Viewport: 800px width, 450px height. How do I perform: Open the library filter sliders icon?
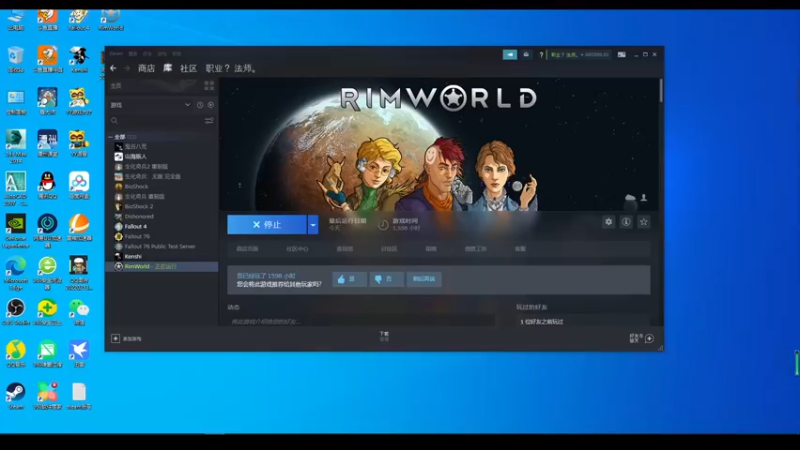click(209, 121)
